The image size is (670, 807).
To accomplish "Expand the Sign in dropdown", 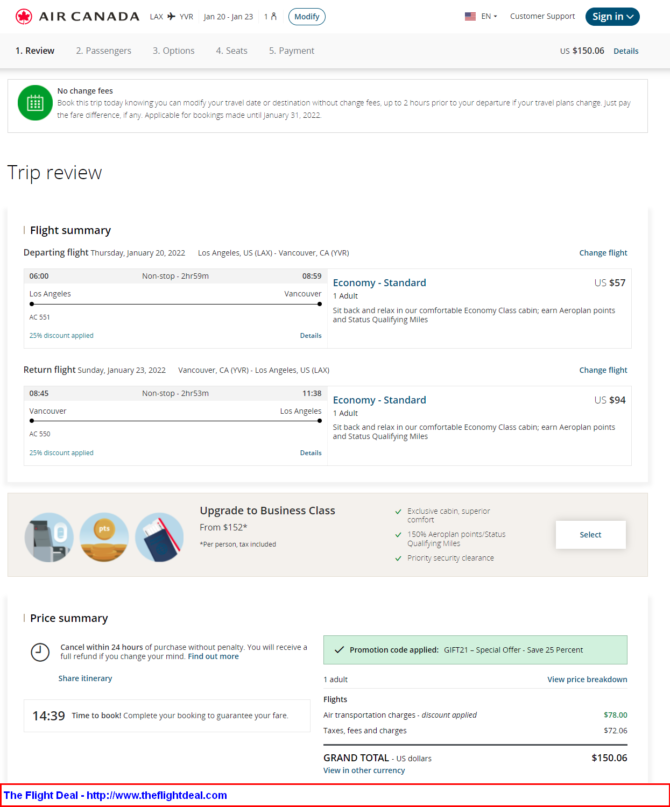I will coord(612,16).
